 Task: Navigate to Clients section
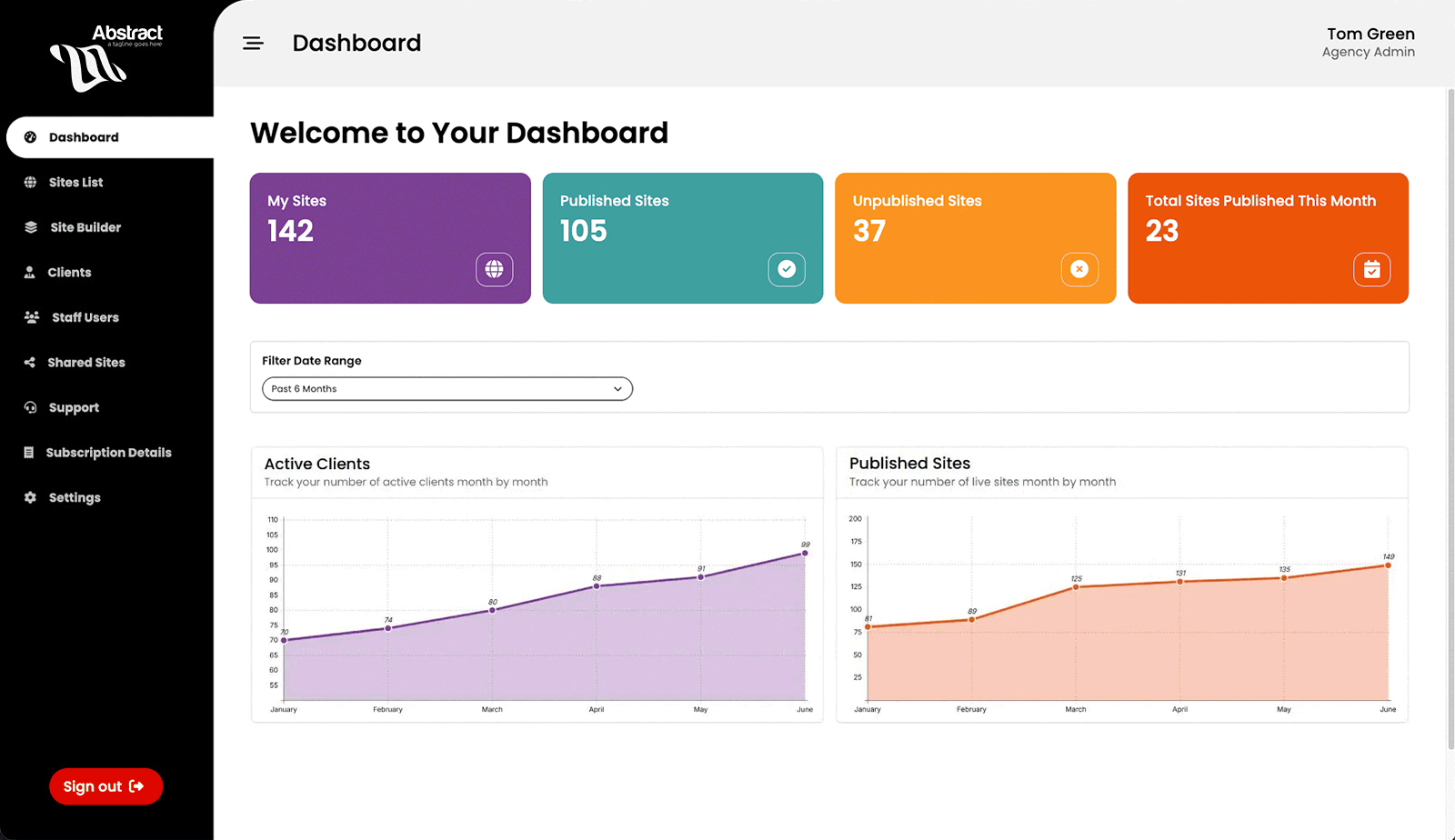69,272
